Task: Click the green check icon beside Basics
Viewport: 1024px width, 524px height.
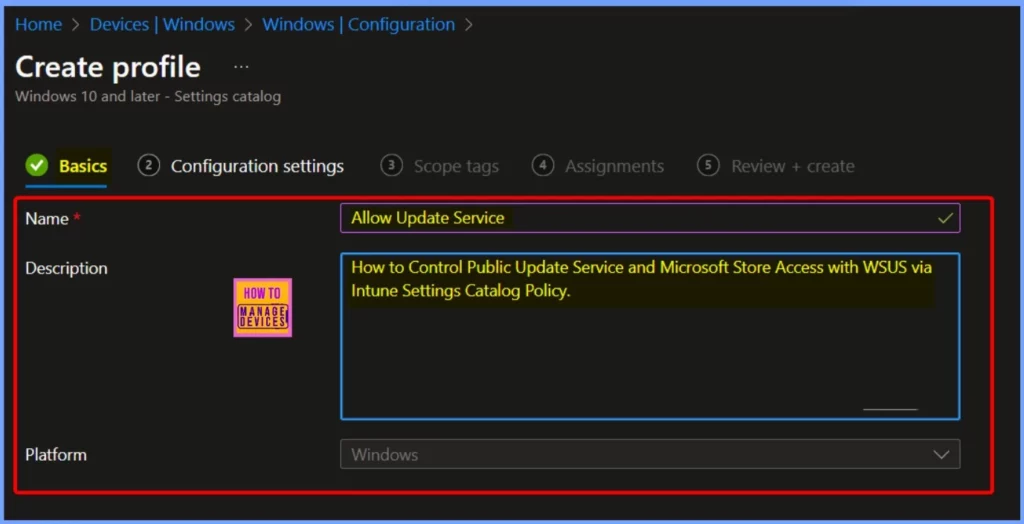Action: [37, 166]
